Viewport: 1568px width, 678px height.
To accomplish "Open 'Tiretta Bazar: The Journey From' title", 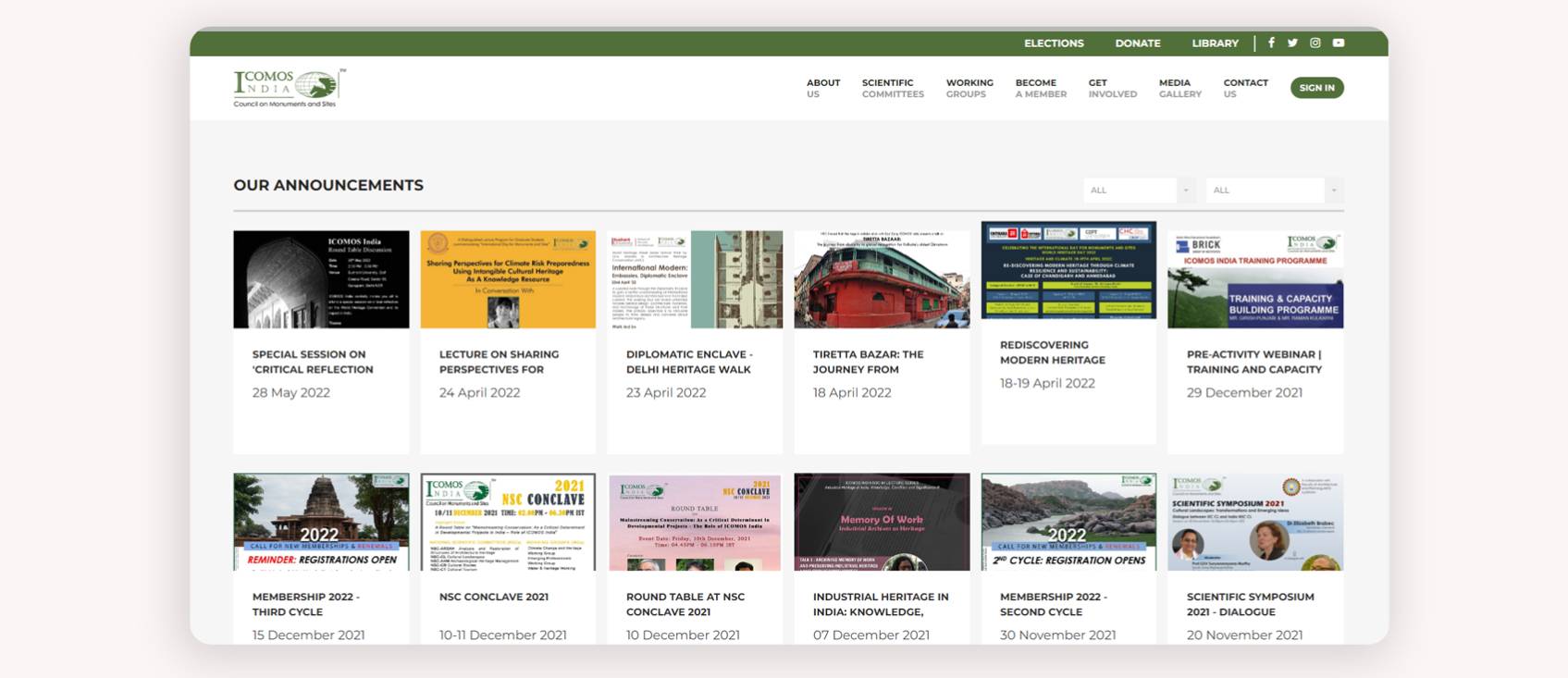I will coord(868,362).
